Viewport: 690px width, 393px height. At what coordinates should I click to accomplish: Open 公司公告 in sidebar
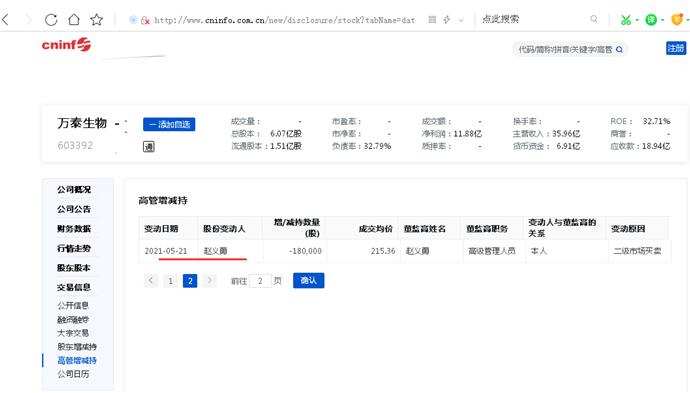point(74,209)
